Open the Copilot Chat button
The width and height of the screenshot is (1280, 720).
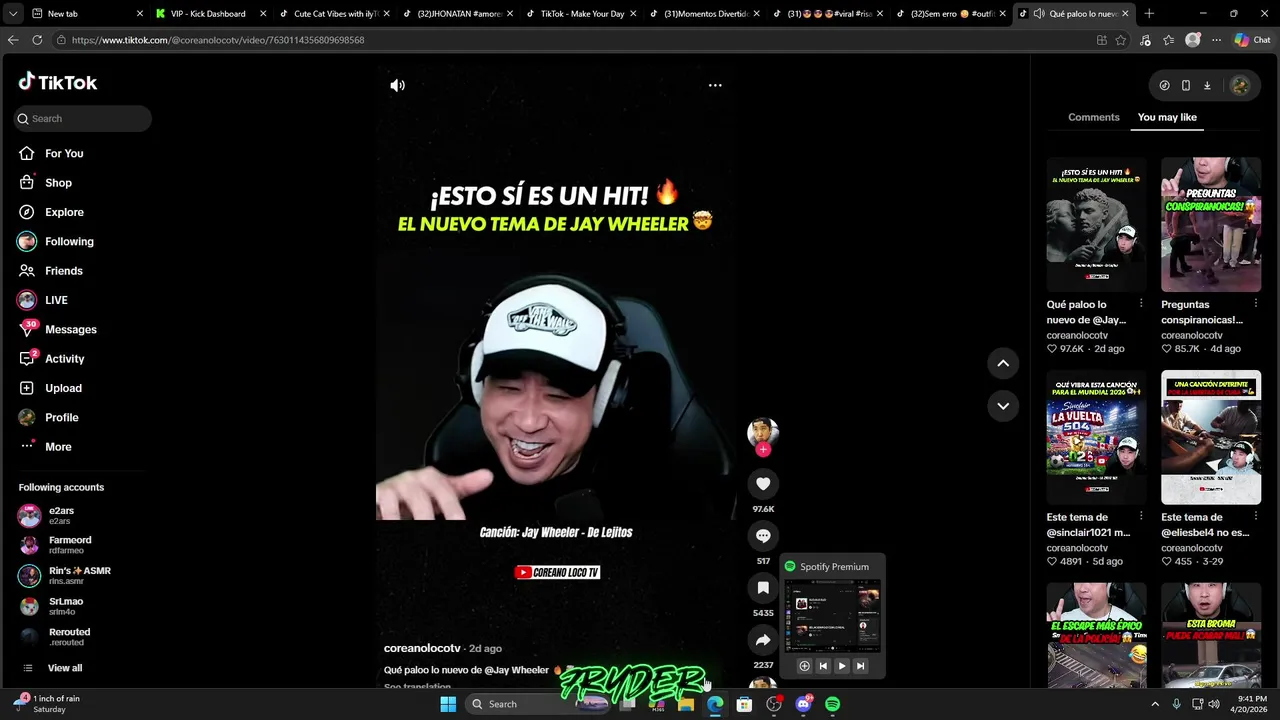[1252, 40]
